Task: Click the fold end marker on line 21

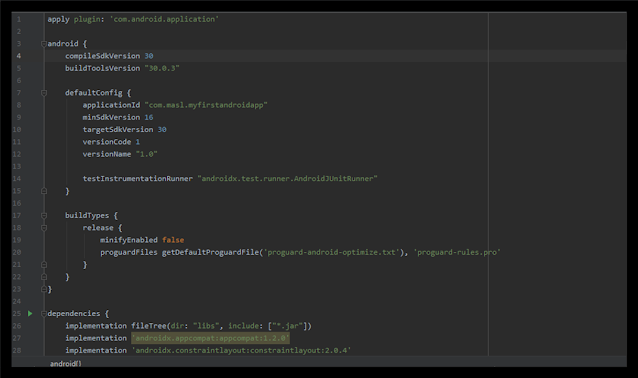Action: pyautogui.click(x=44, y=264)
